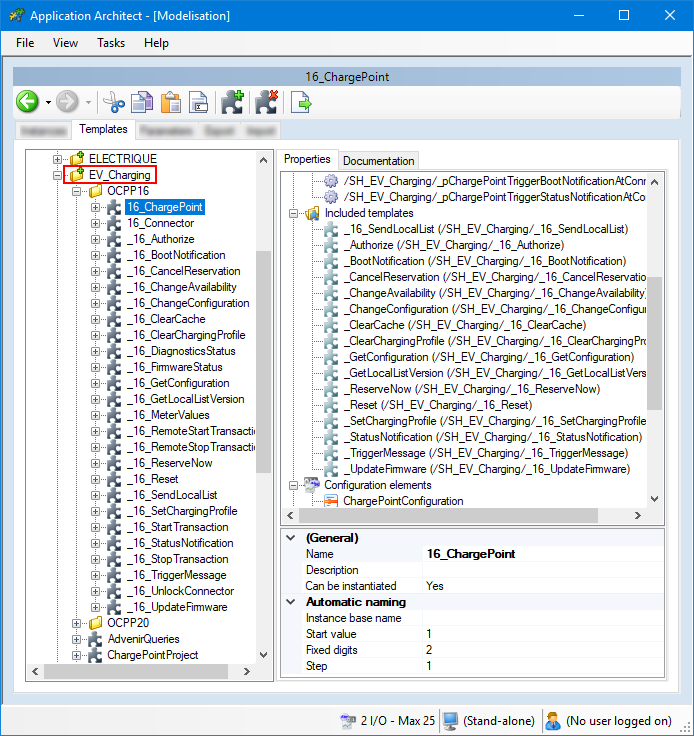The height and width of the screenshot is (736, 694).
Task: Collapse the Automatic naming category
Action: pyautogui.click(x=291, y=602)
